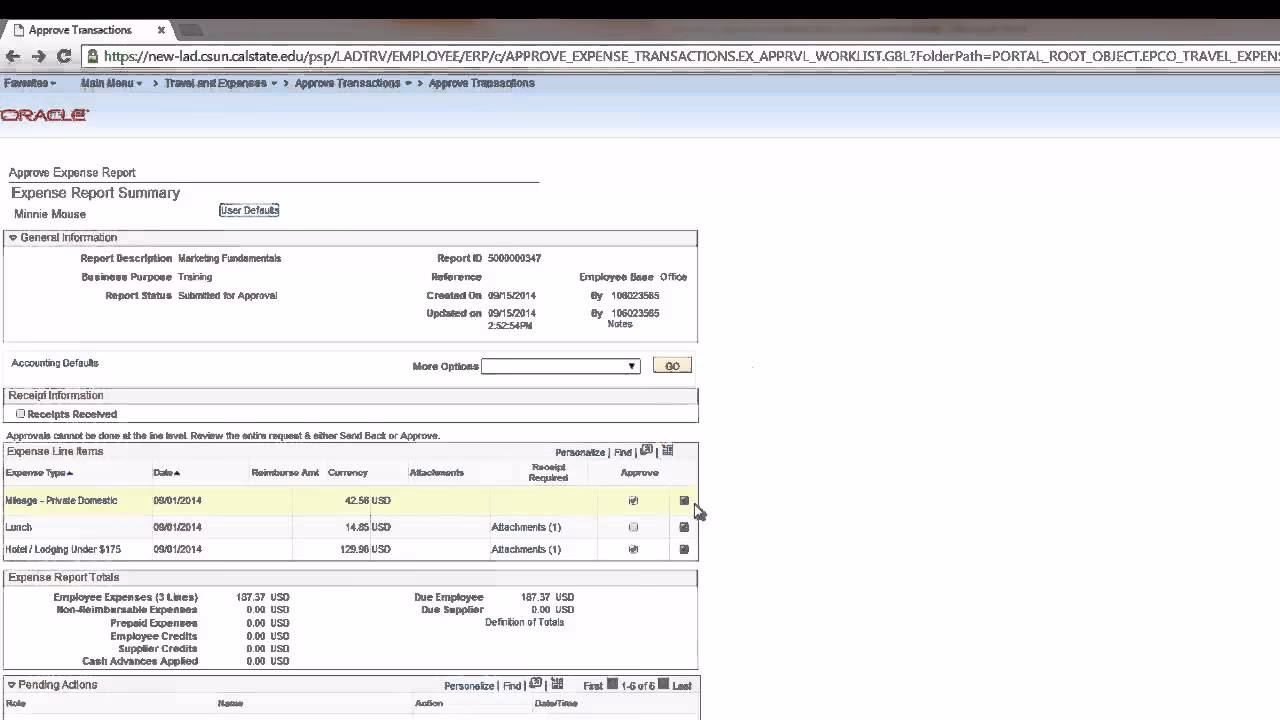1280x720 pixels.
Task: Open the Favorites menu
Action: tap(29, 84)
